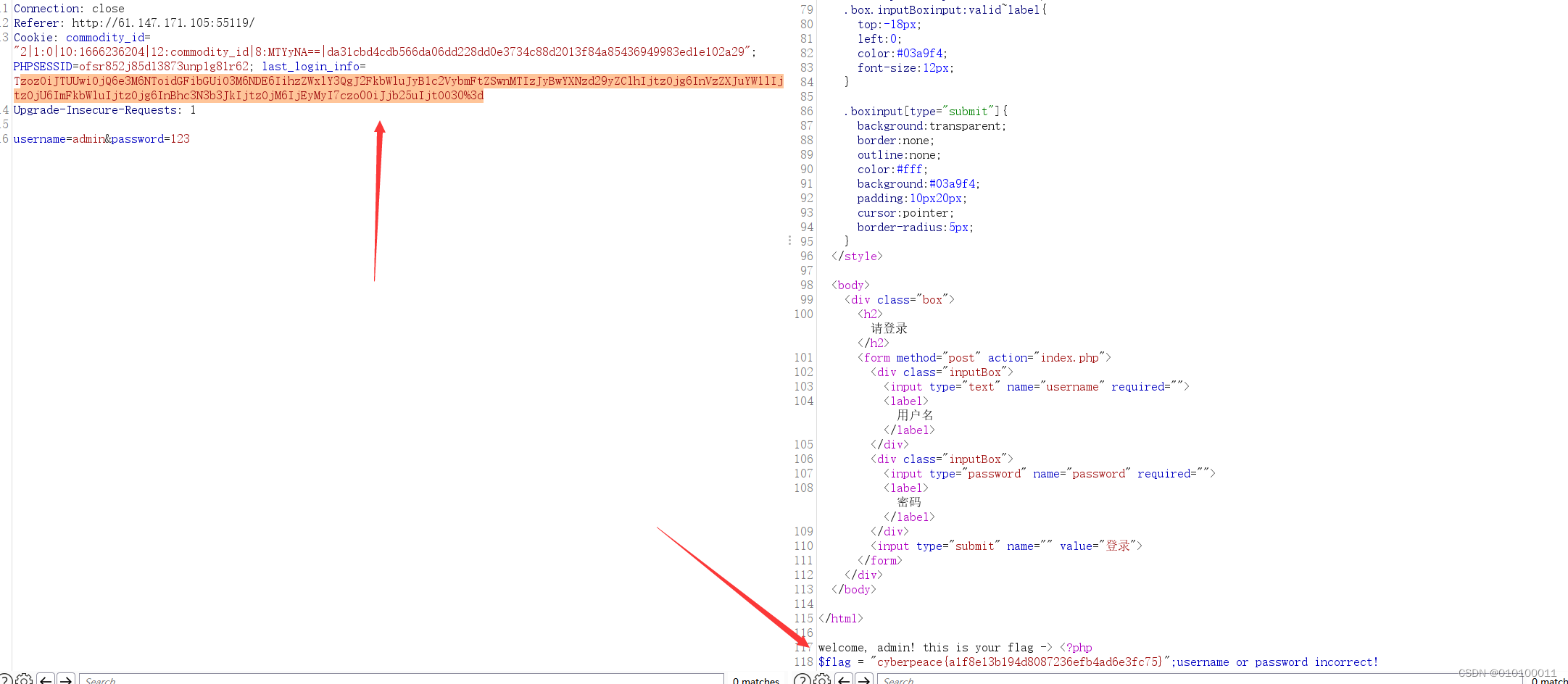
Task: Click the PHPSESSID cookie value
Action: 164,67
